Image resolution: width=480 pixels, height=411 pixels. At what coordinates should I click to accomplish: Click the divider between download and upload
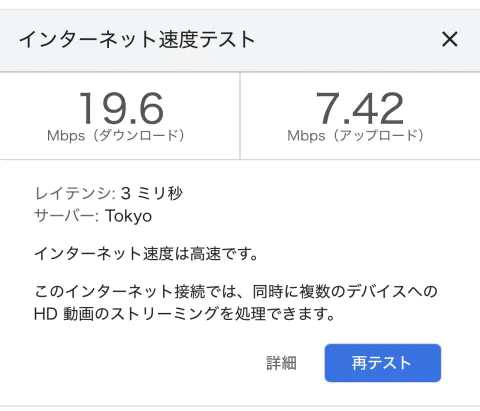point(240,116)
